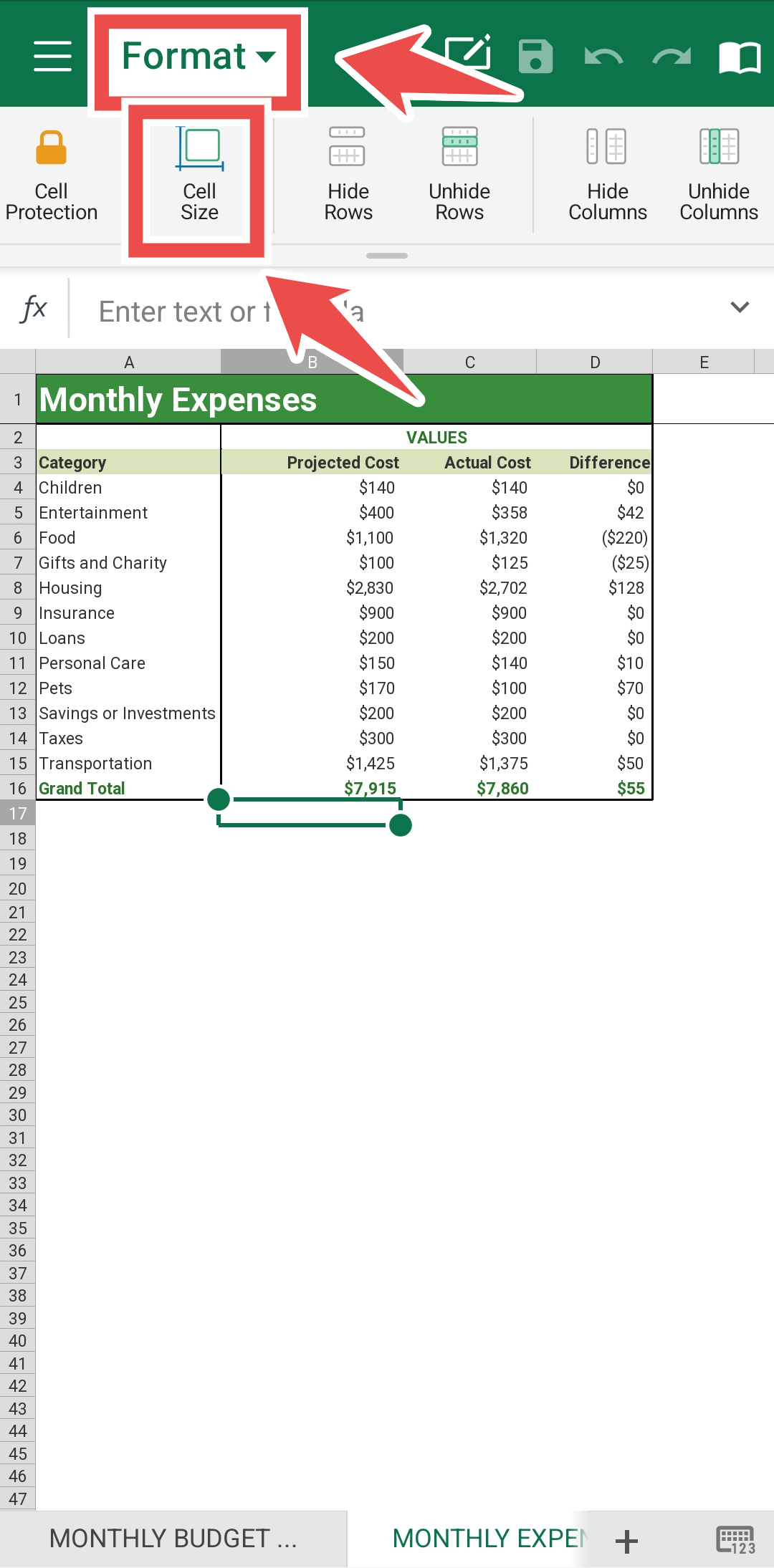Click the Undo arrow icon

603,56
